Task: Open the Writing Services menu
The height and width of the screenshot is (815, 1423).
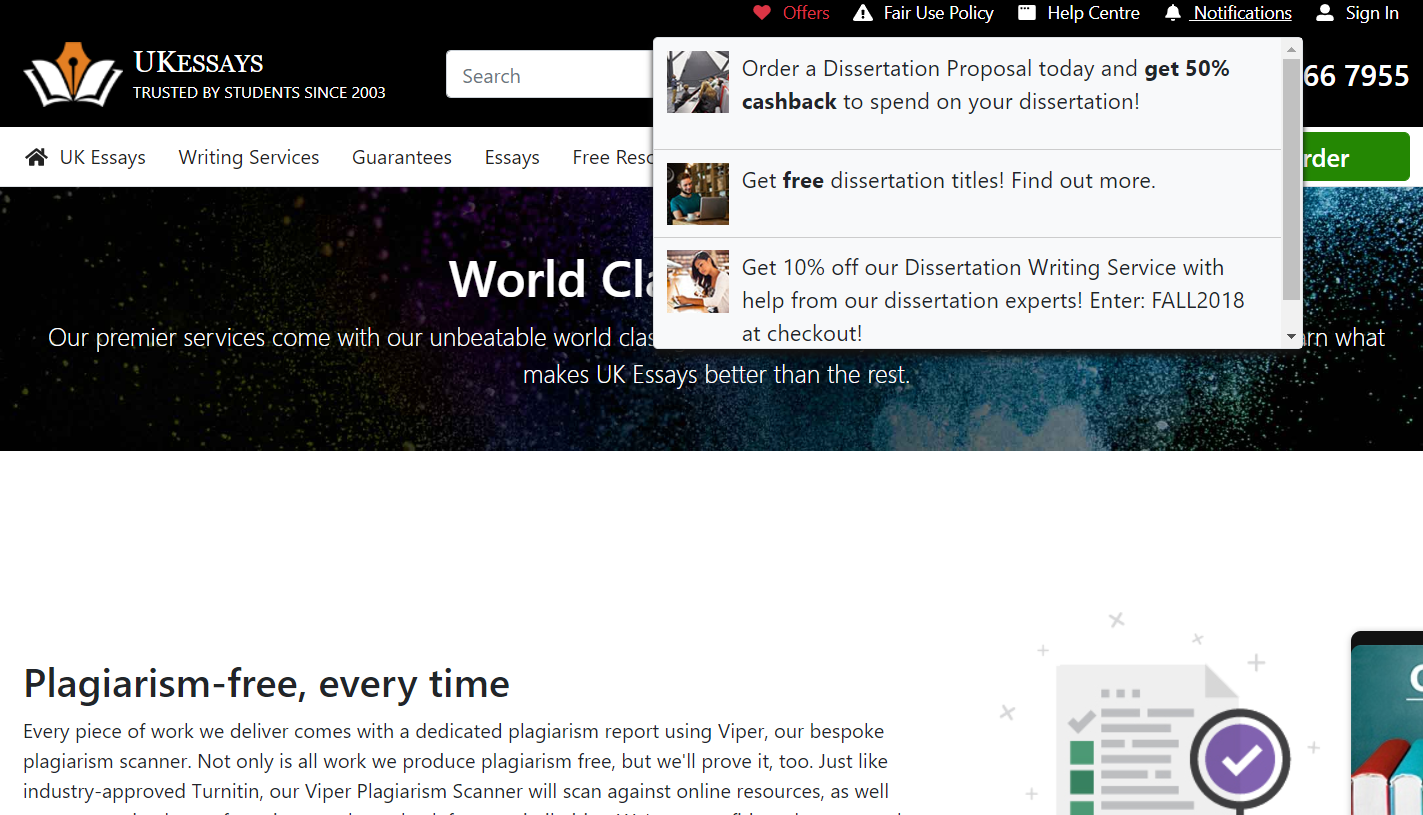Action: click(249, 157)
